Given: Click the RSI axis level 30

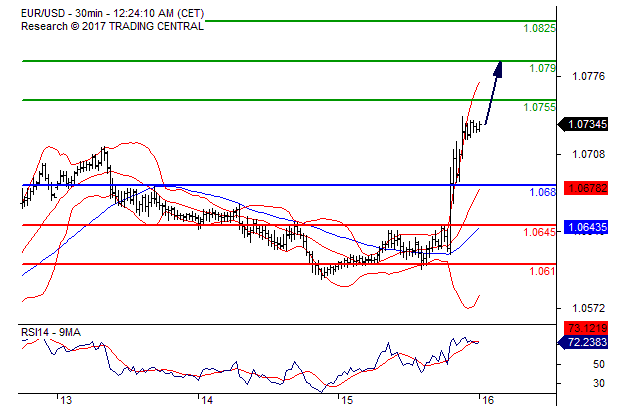Looking at the screenshot, I should [599, 383].
